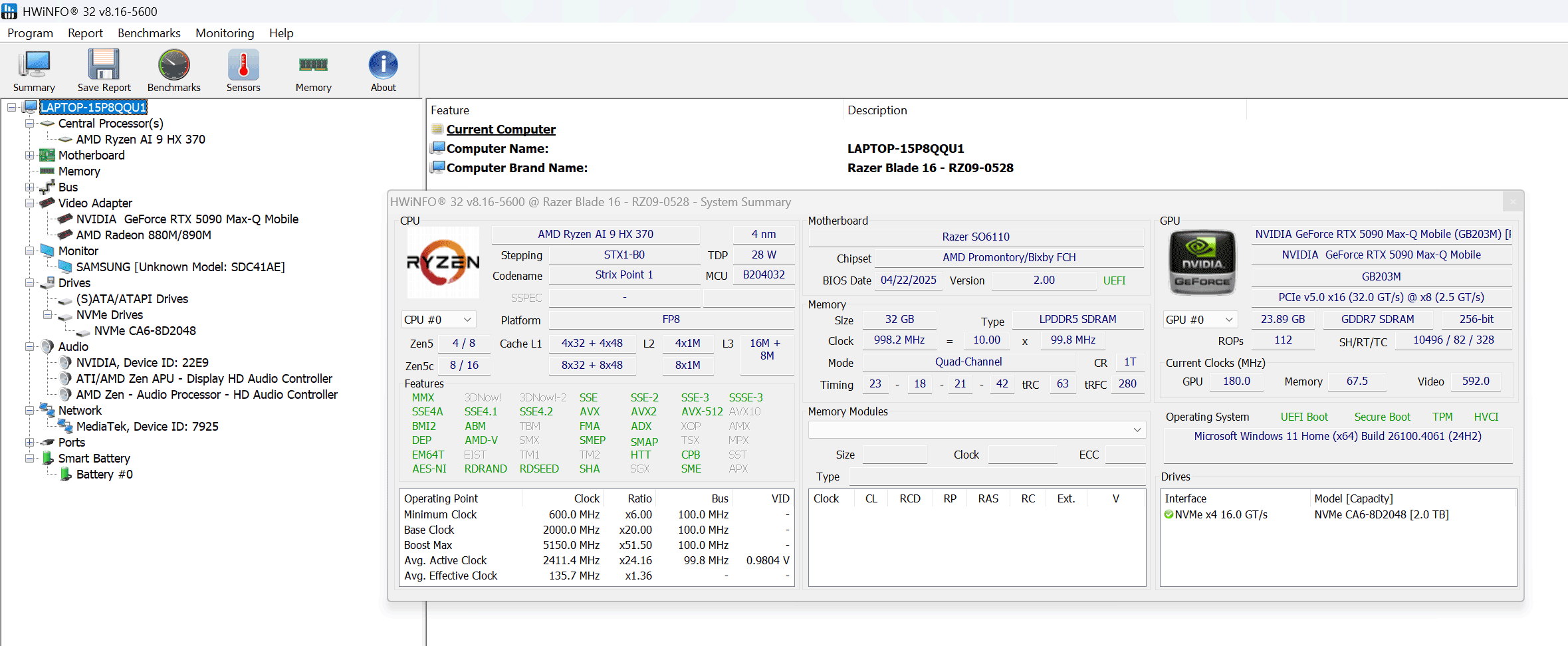Open the Summary toolbar icon

(x=34, y=65)
